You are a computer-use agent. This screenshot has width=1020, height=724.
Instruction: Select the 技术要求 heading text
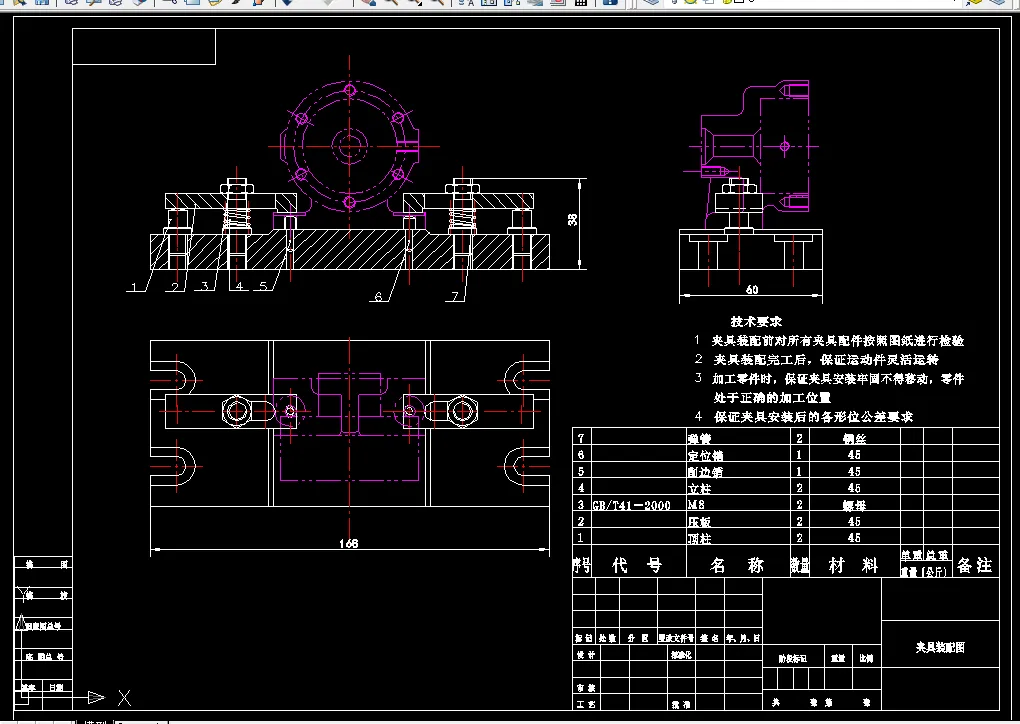point(756,321)
